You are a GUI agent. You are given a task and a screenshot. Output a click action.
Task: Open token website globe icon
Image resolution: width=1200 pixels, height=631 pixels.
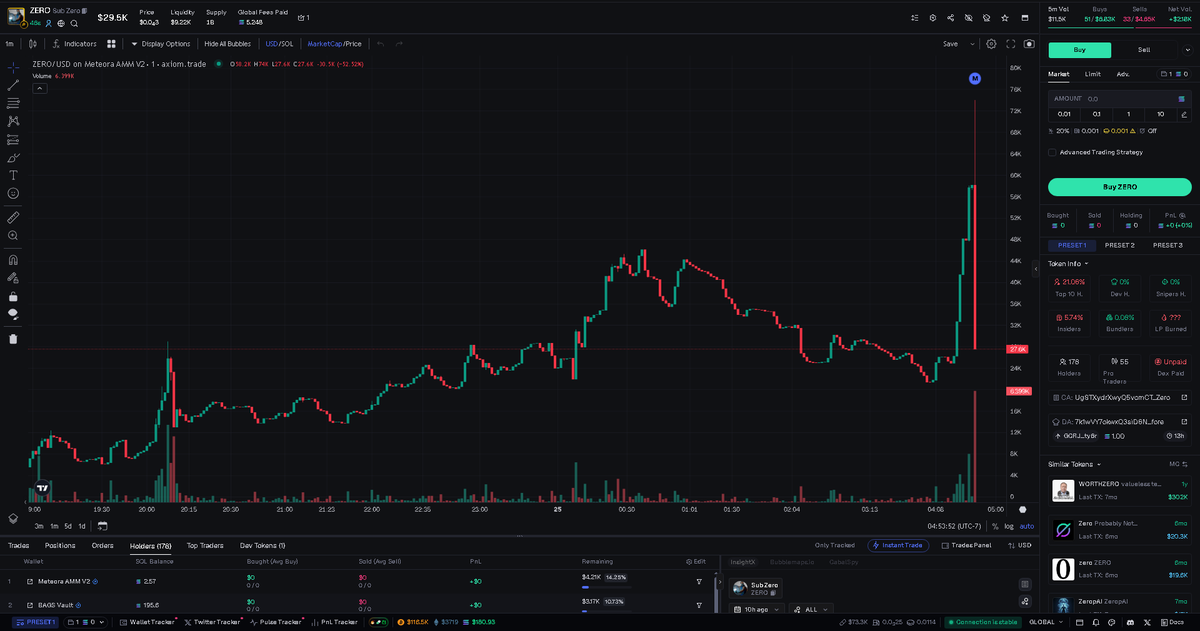tap(61, 22)
